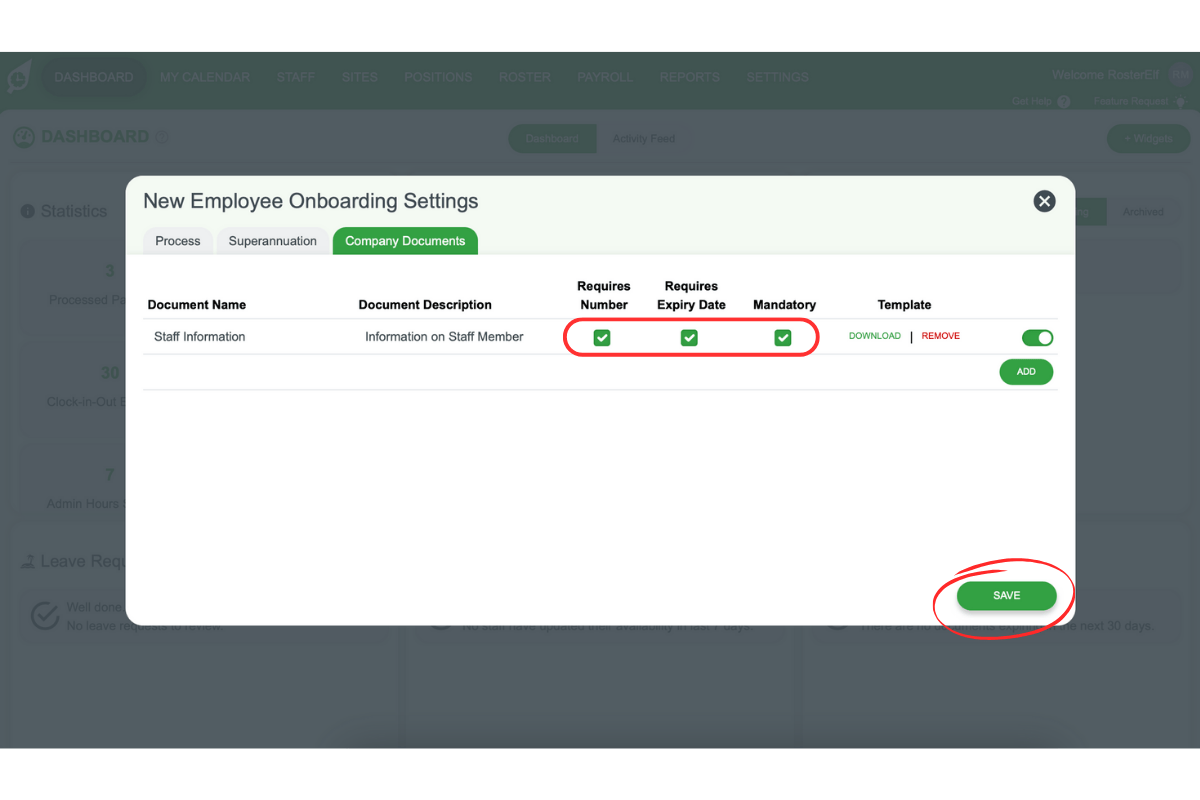Open SETTINGS in the top navigation
This screenshot has width=1200, height=800.
(778, 77)
